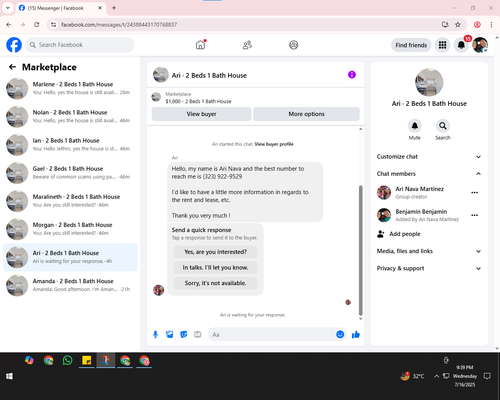The height and width of the screenshot is (400, 500).
Task: Open the browser tab search dropdown
Action: [x=8, y=8]
